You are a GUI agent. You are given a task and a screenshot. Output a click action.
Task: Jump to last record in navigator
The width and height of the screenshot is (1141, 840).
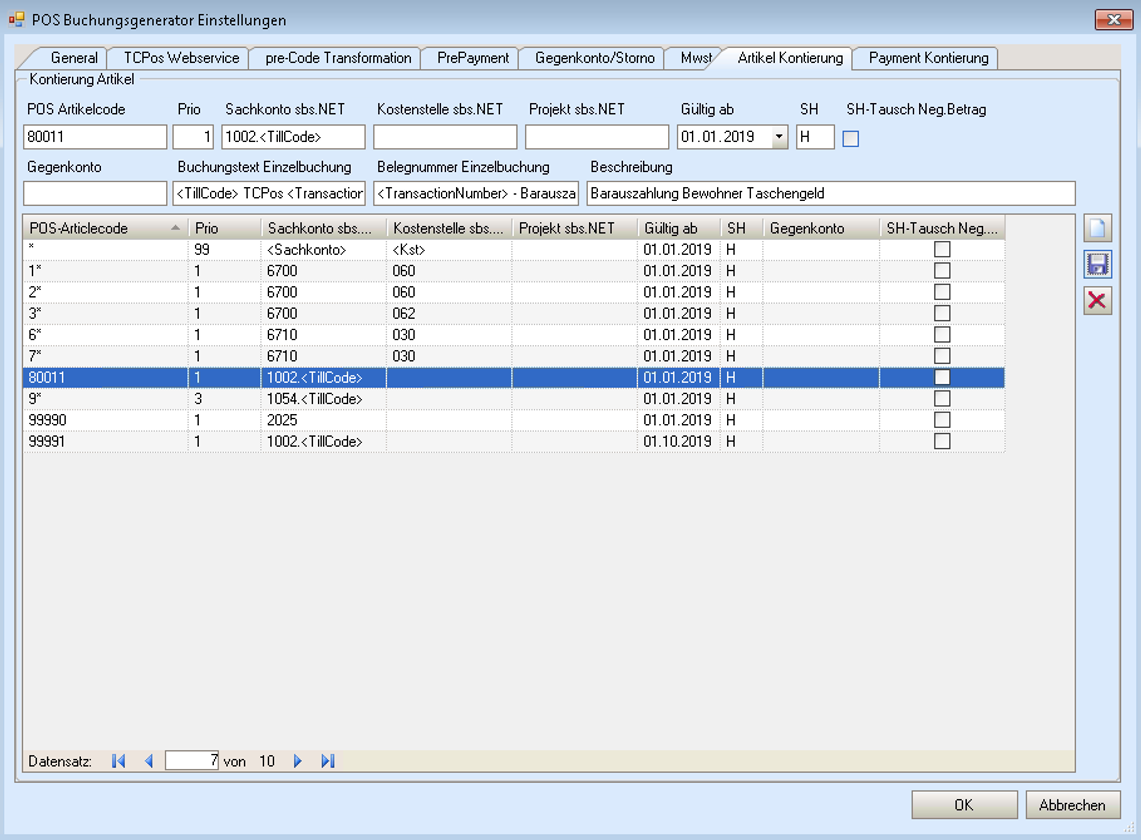click(327, 761)
